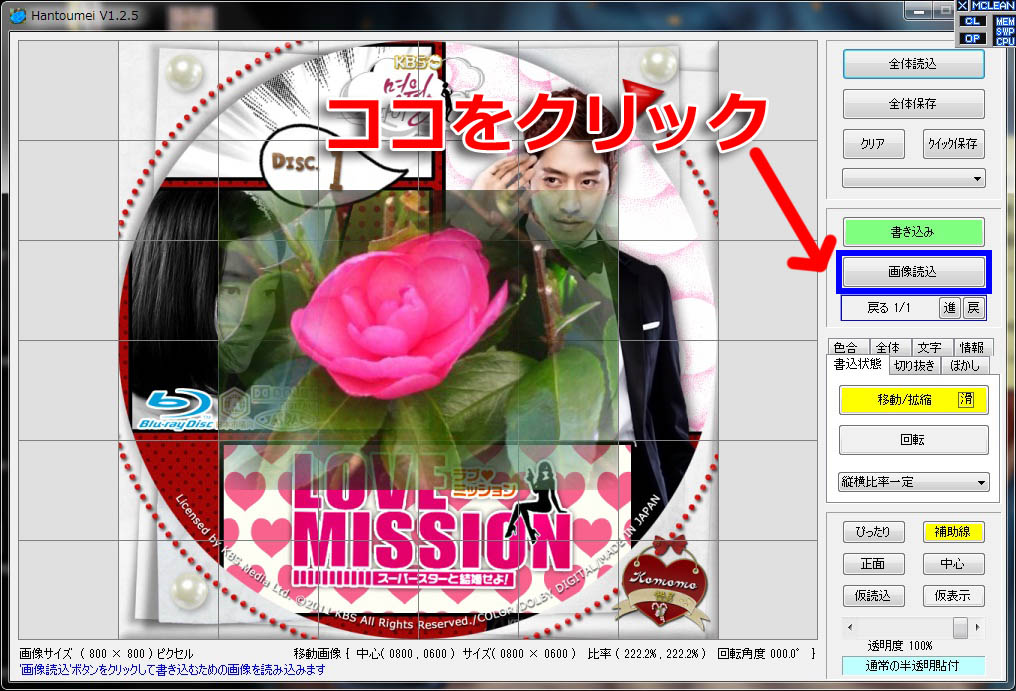Click the small 戻 undo button
Viewport: 1016px width, 691px height.
pyautogui.click(x=973, y=308)
